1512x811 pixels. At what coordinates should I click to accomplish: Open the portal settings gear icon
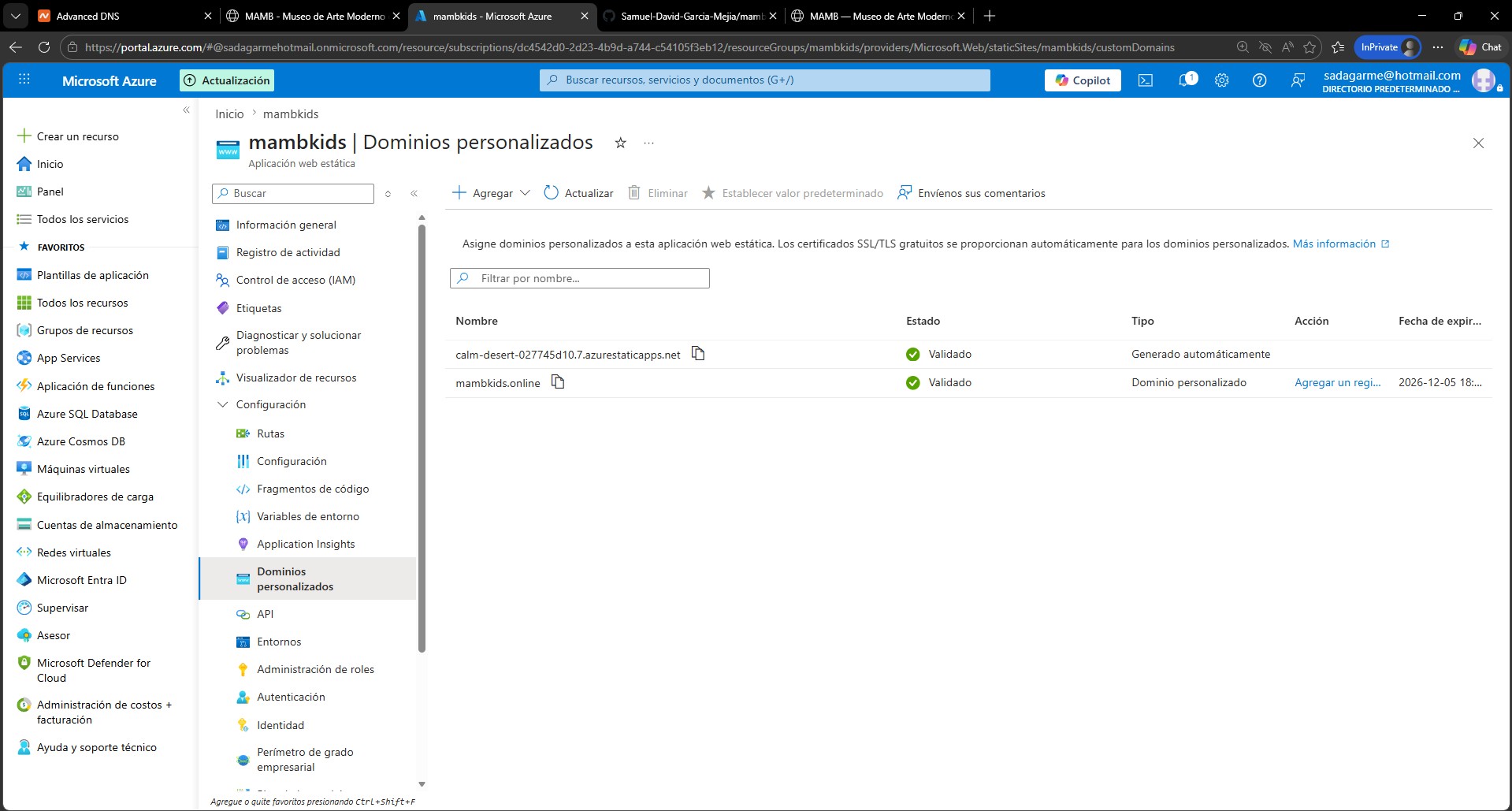point(1222,80)
